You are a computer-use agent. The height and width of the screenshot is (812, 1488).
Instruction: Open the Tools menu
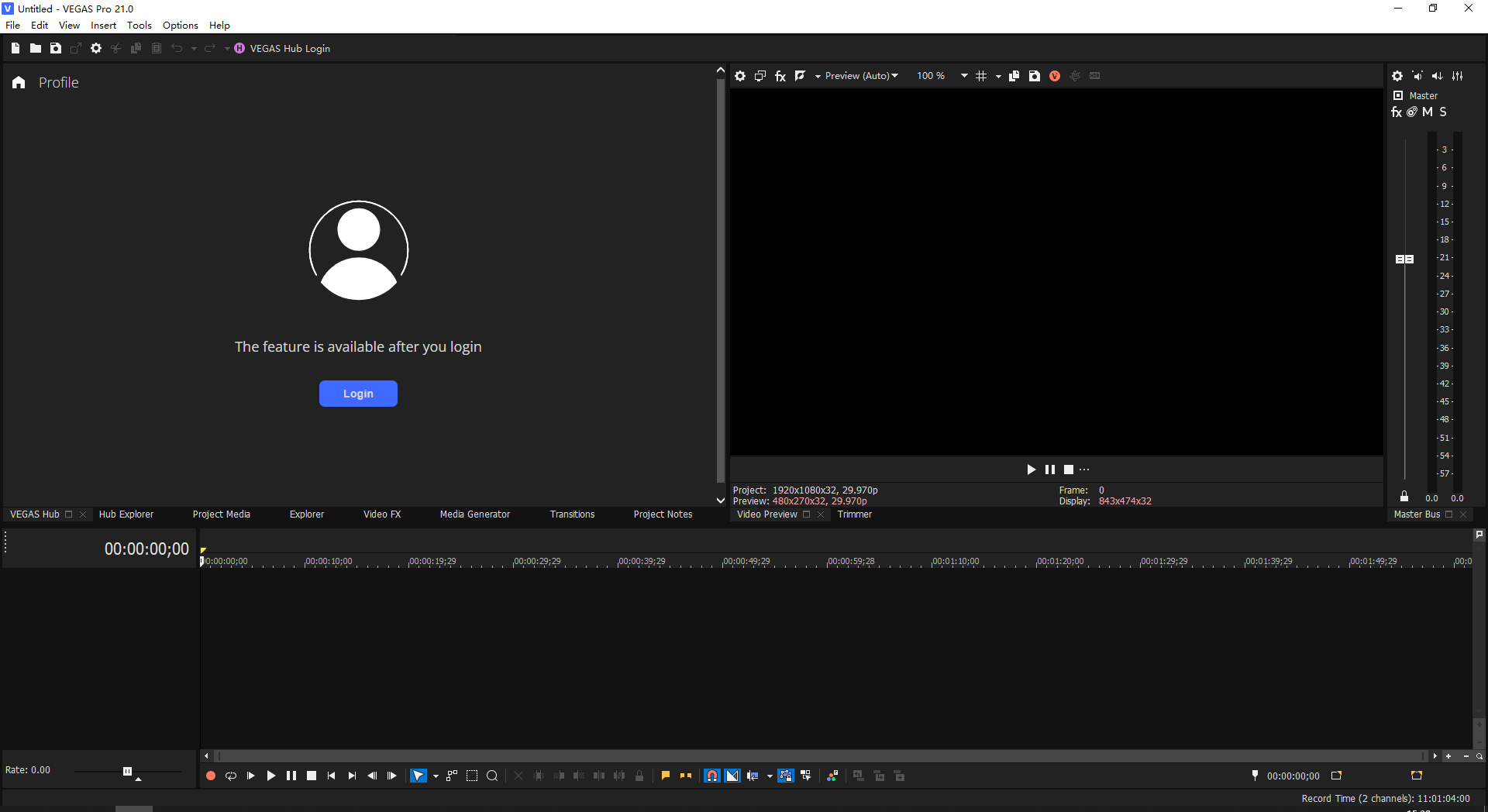tap(139, 26)
